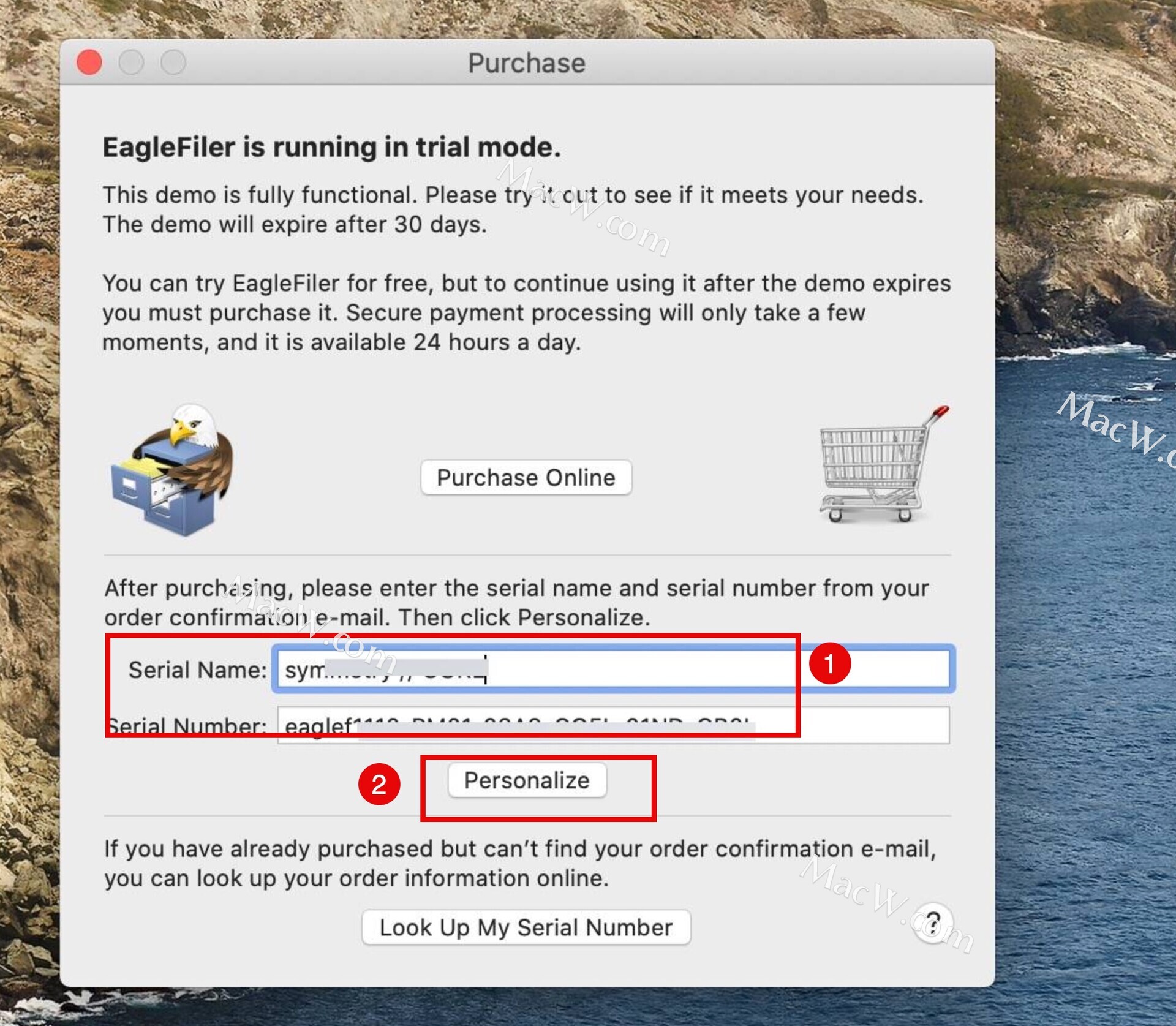Click the Purchase window title bar text
Screen dimensions: 1176x1026
pyautogui.click(x=526, y=63)
